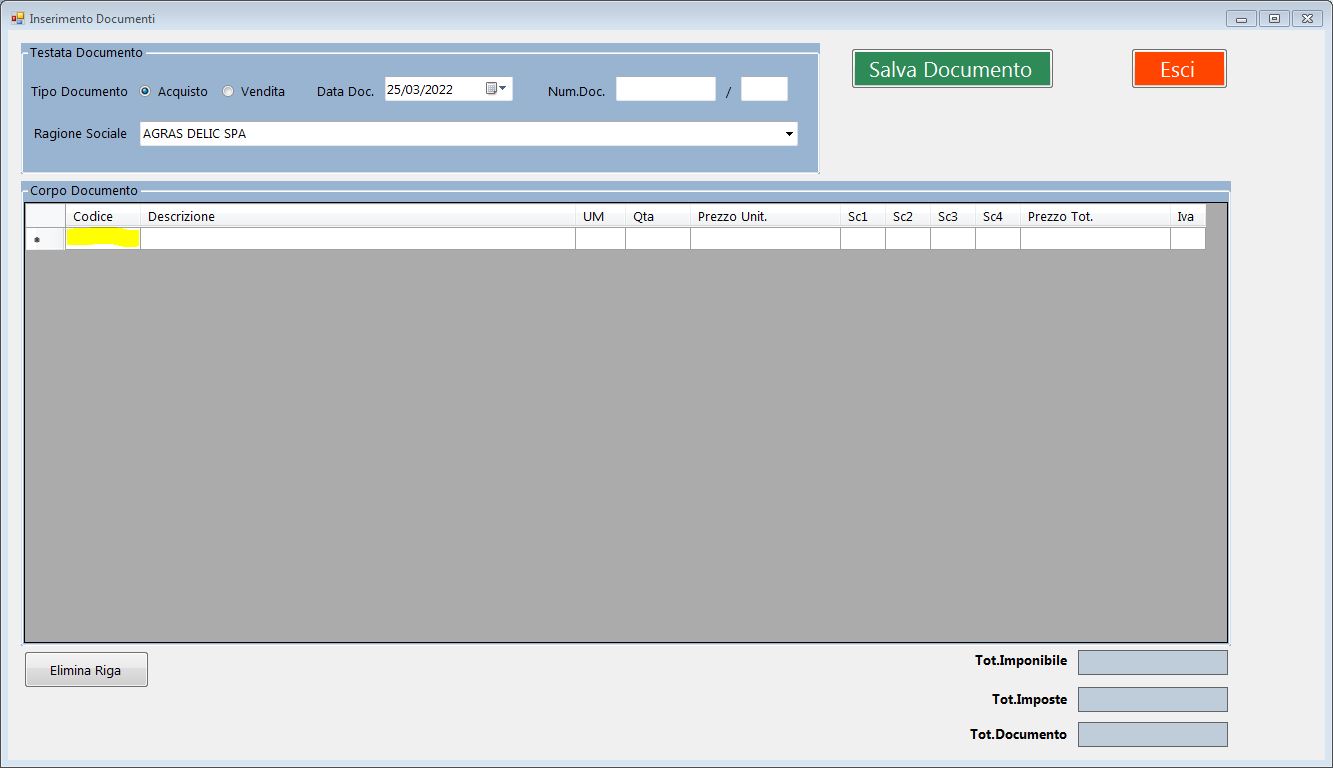The width and height of the screenshot is (1333, 768).
Task: Click the Sc3 column header
Action: (x=953, y=216)
